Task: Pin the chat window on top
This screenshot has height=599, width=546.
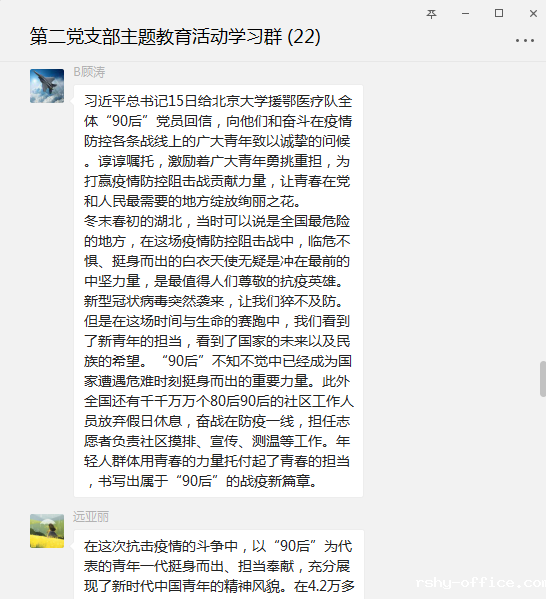Action: [x=431, y=14]
